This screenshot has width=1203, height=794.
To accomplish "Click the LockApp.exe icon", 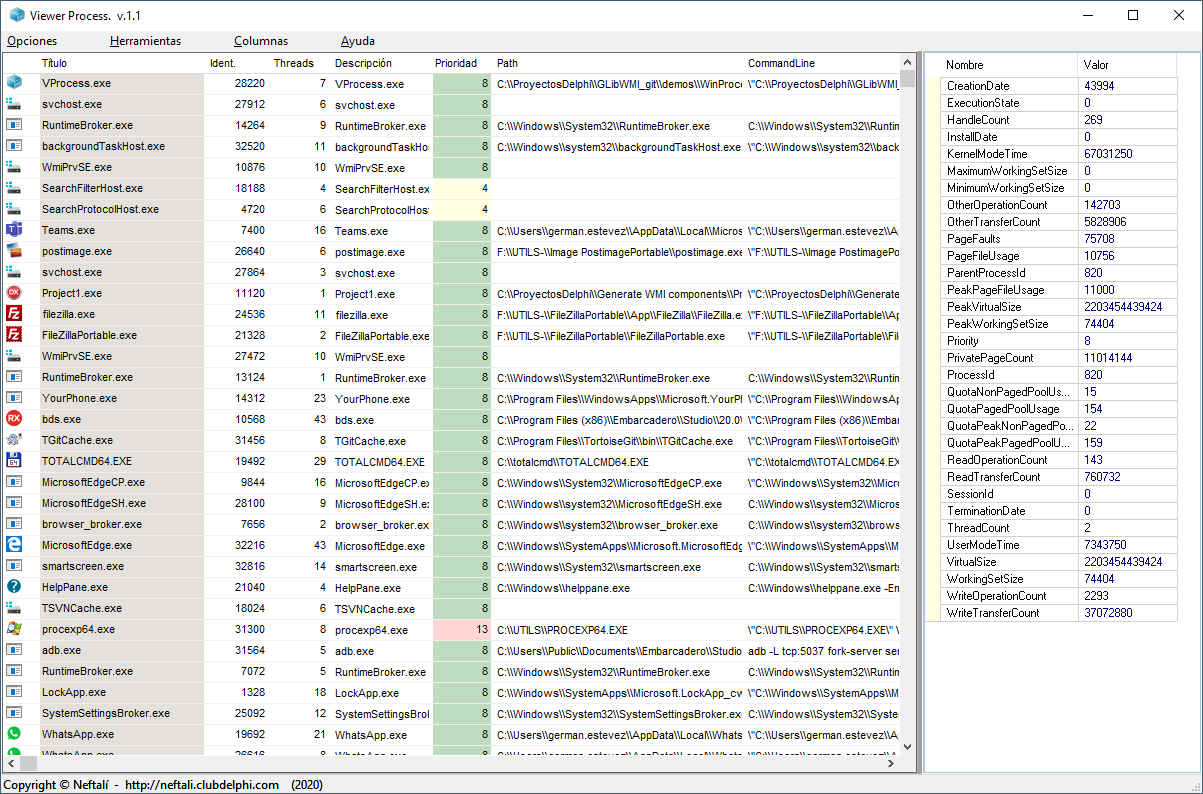I will 14,692.
